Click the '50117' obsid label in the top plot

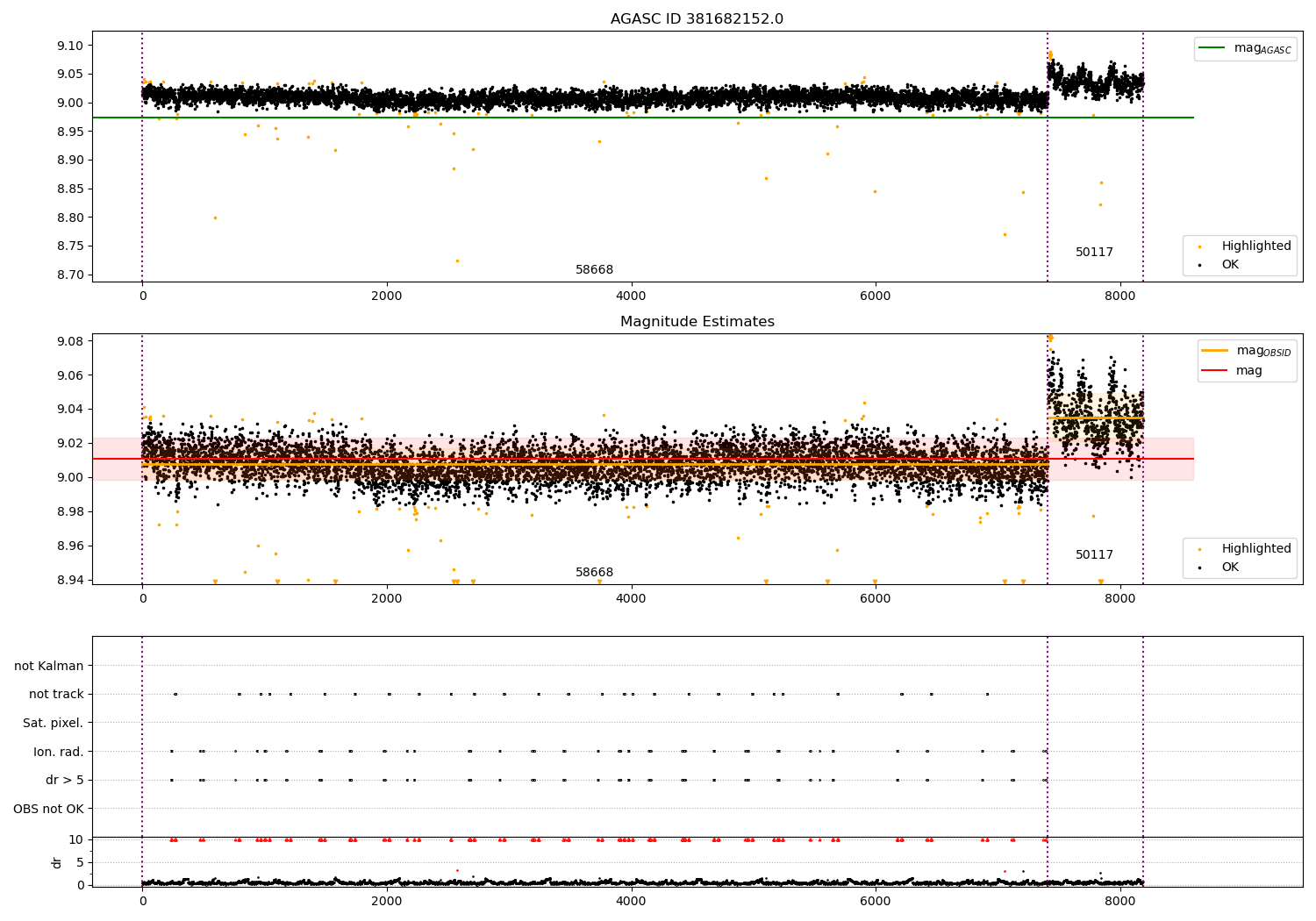click(1094, 253)
